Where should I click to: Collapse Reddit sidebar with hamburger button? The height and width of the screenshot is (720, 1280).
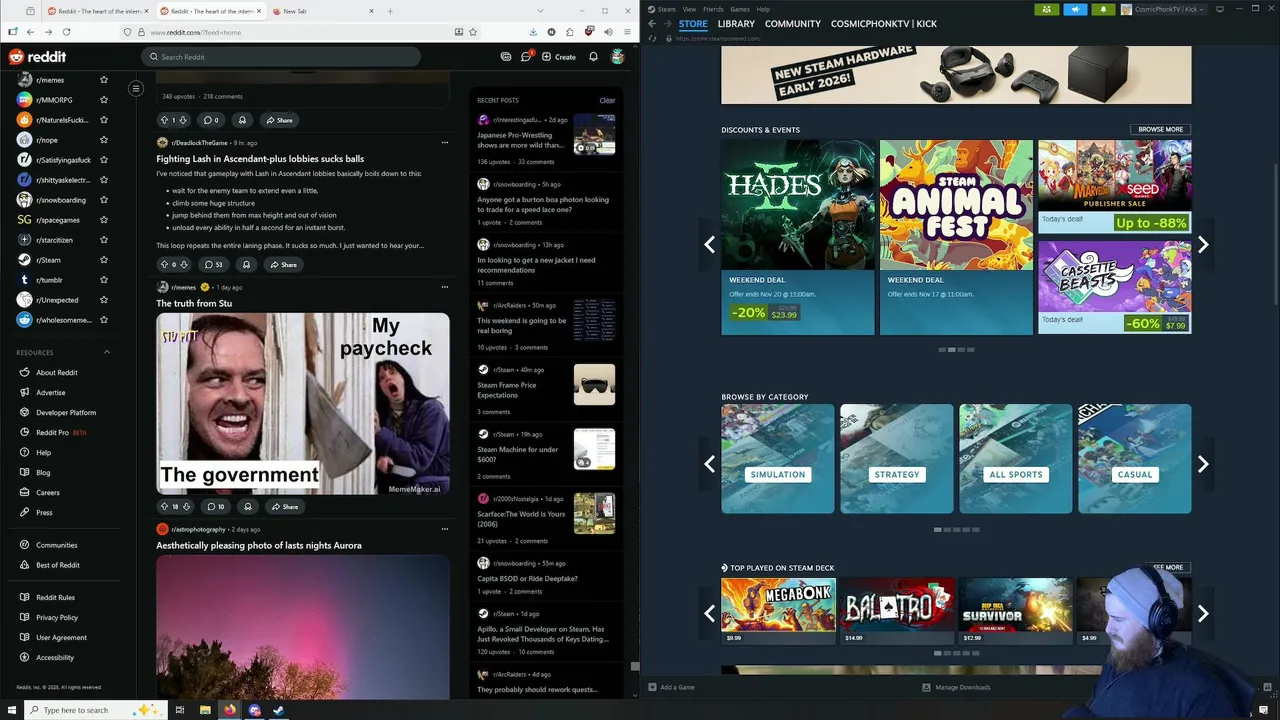(136, 88)
